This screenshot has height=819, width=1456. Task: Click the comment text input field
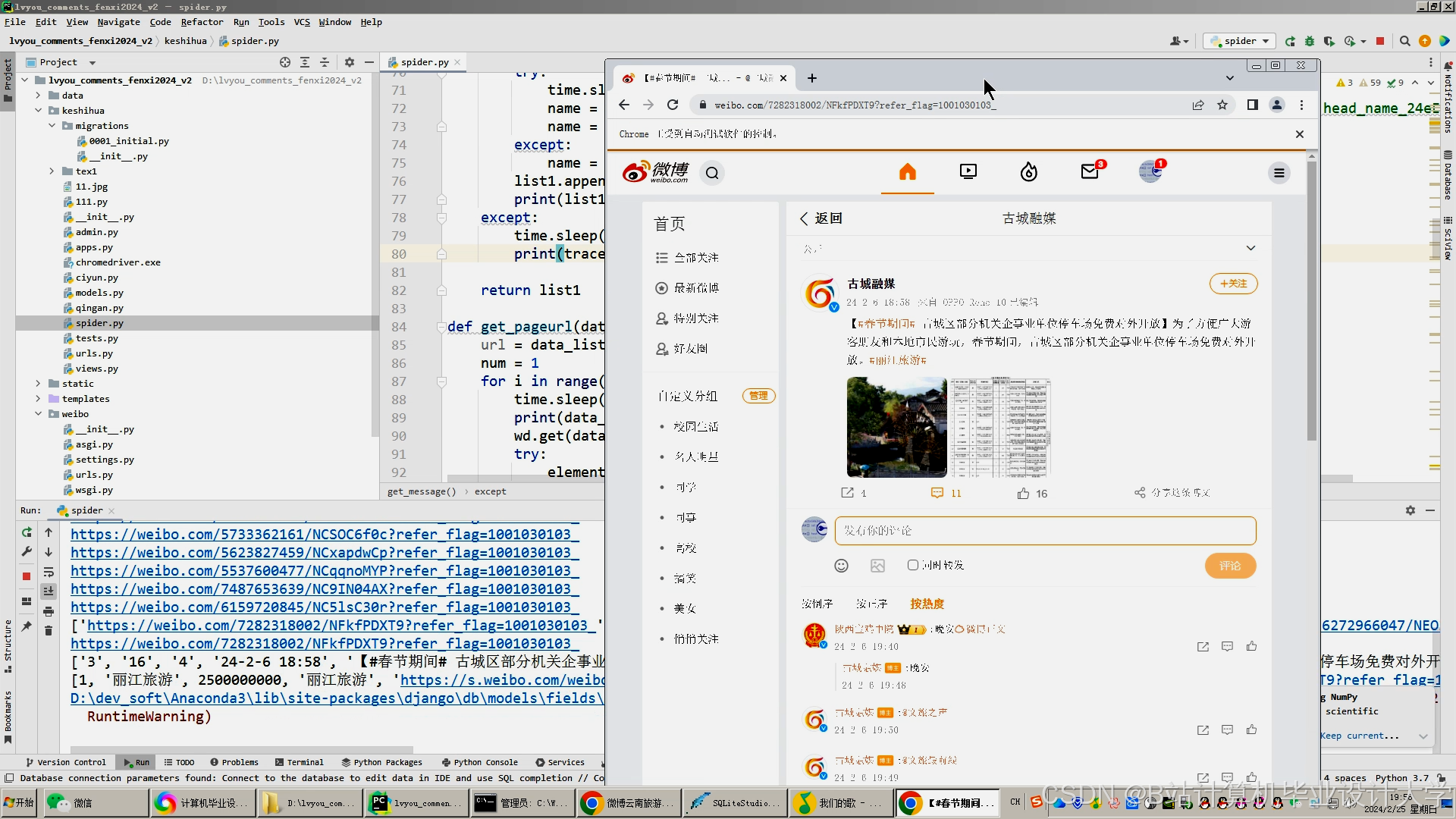(x=1045, y=531)
